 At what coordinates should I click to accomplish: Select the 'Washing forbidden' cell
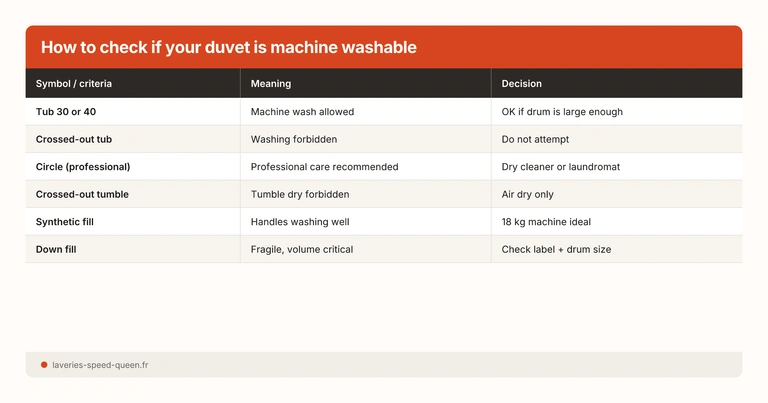click(x=365, y=139)
